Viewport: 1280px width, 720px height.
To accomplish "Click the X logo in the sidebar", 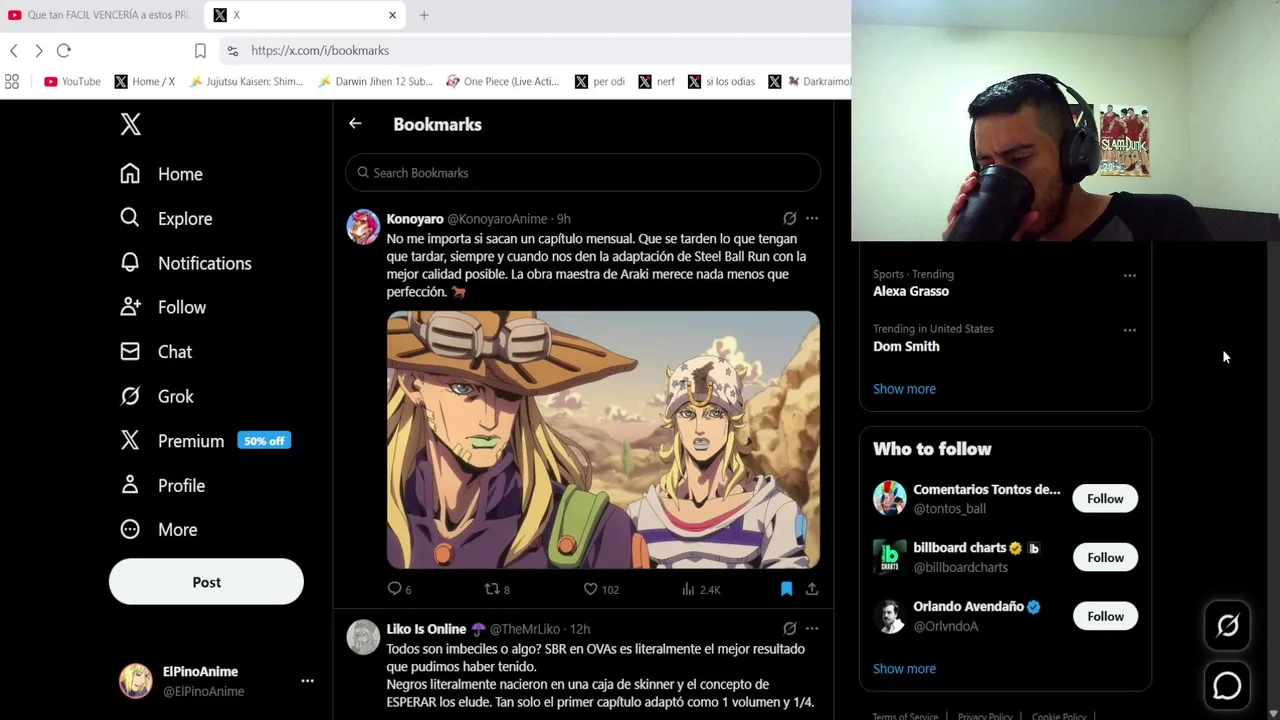I will tap(130, 124).
